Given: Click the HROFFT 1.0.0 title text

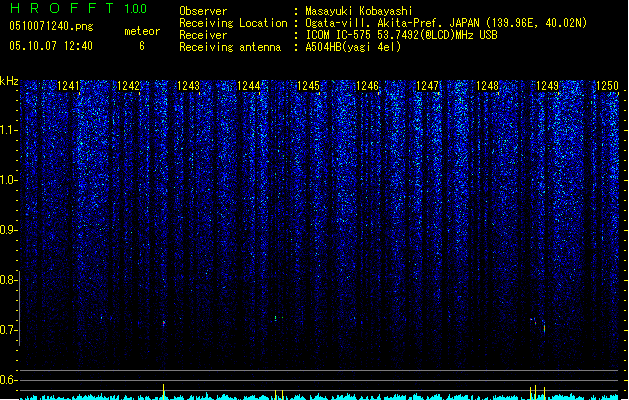Looking at the screenshot, I should click(79, 8).
